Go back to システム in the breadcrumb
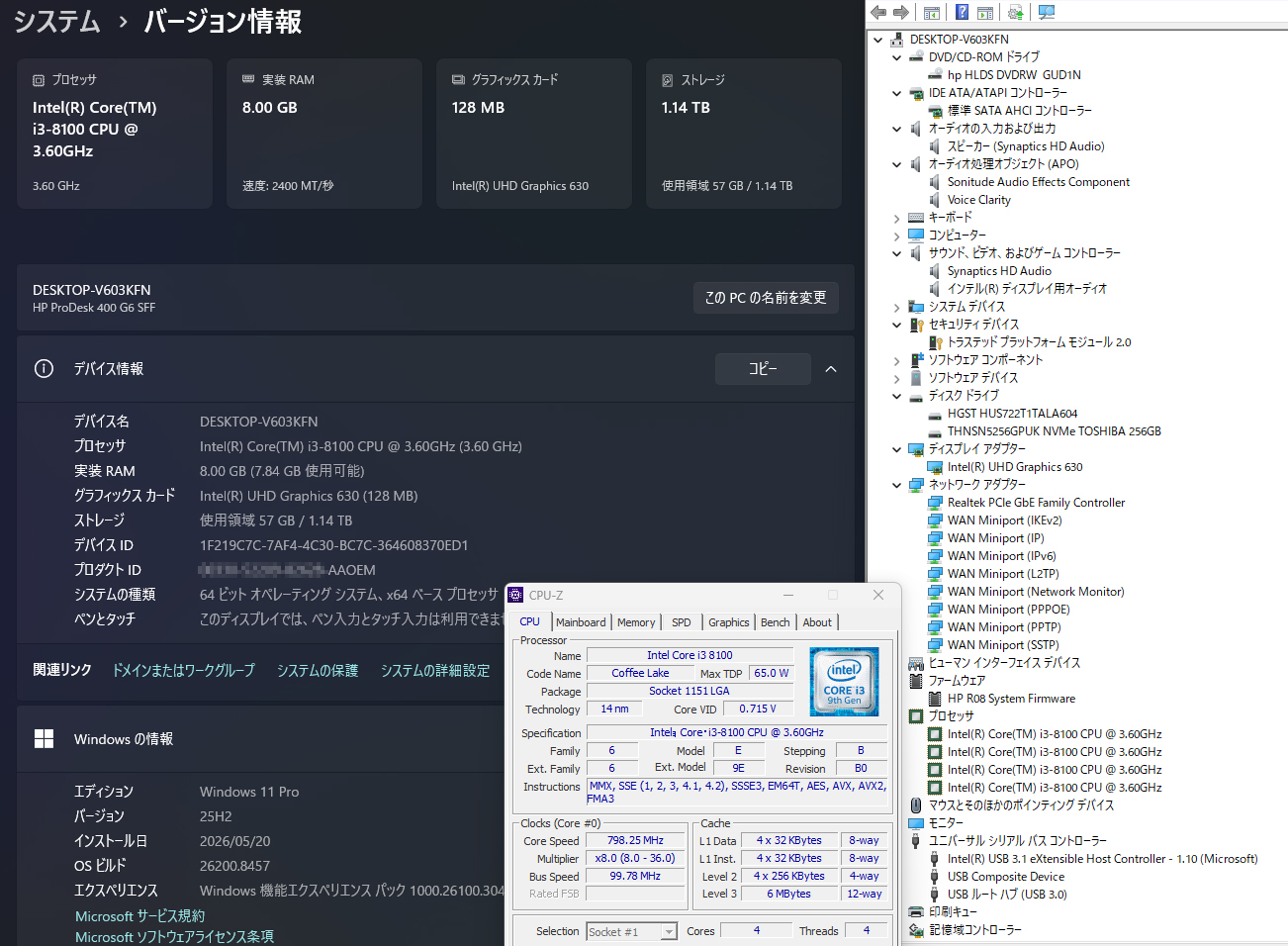The height and width of the screenshot is (946, 1288). coord(57,21)
